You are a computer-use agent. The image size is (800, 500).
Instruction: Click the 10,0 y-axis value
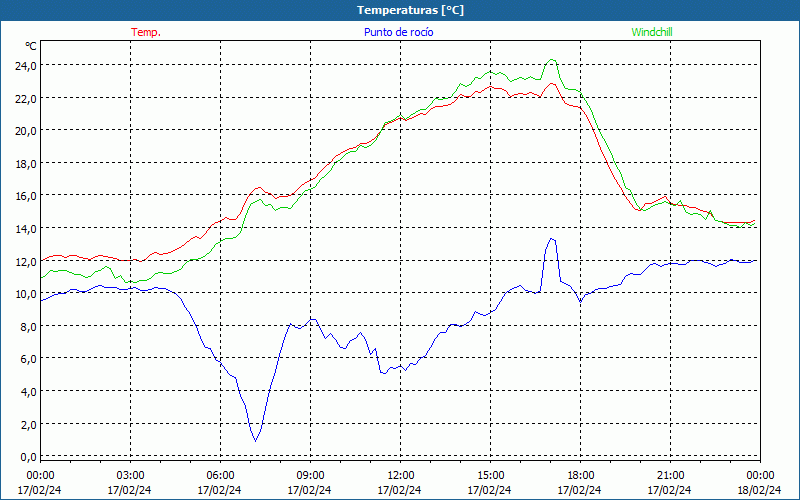coord(25,294)
